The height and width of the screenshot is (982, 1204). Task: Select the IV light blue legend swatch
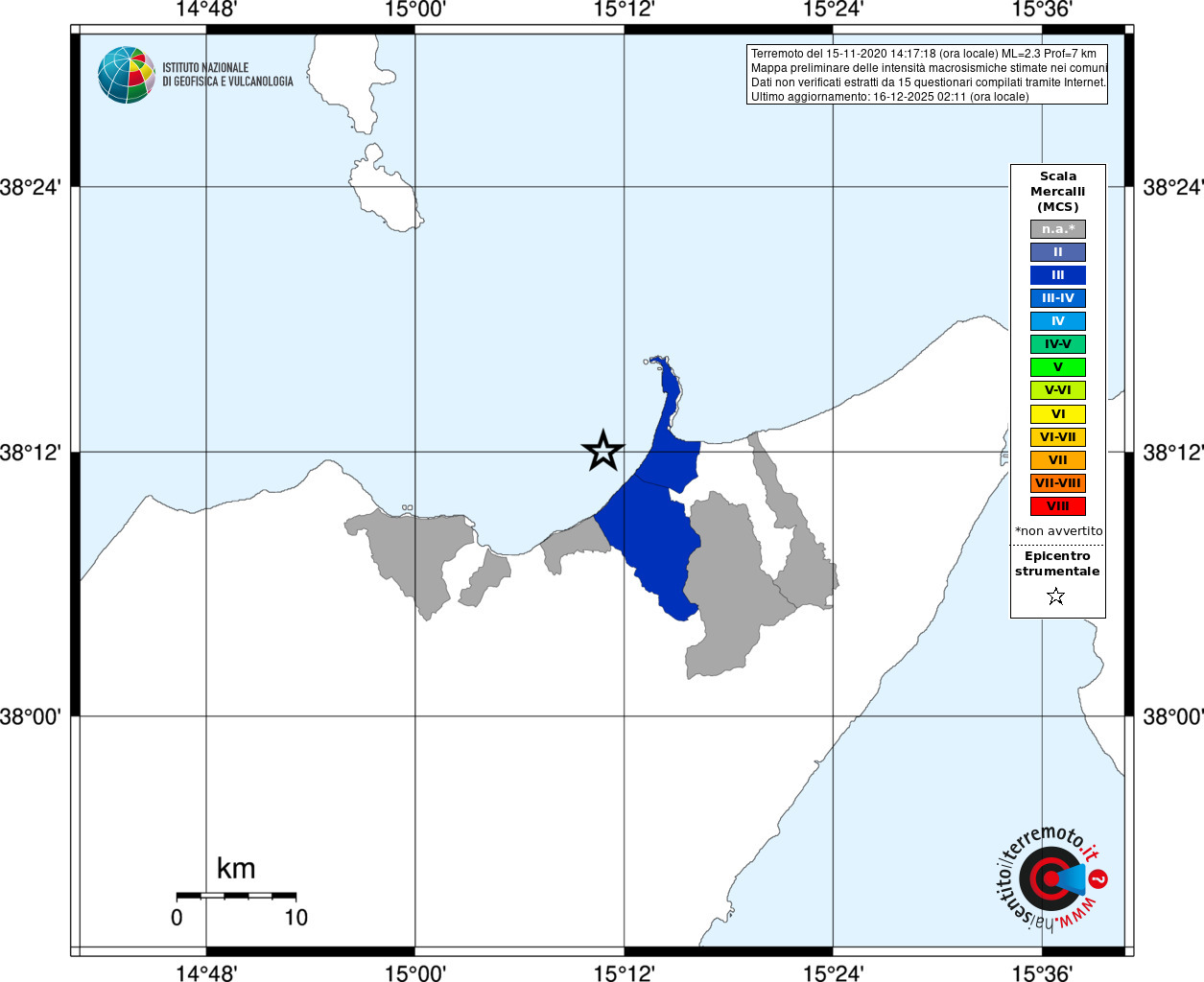1058,321
